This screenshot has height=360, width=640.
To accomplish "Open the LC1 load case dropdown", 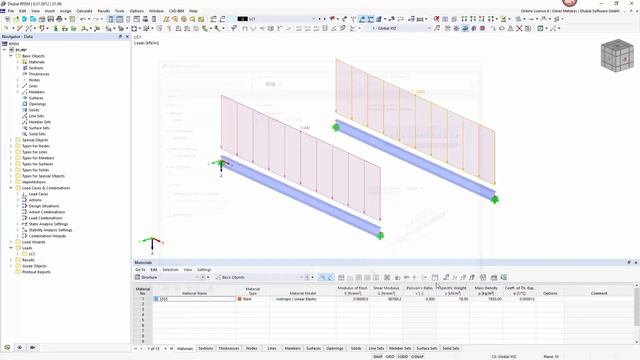I will coord(313,19).
